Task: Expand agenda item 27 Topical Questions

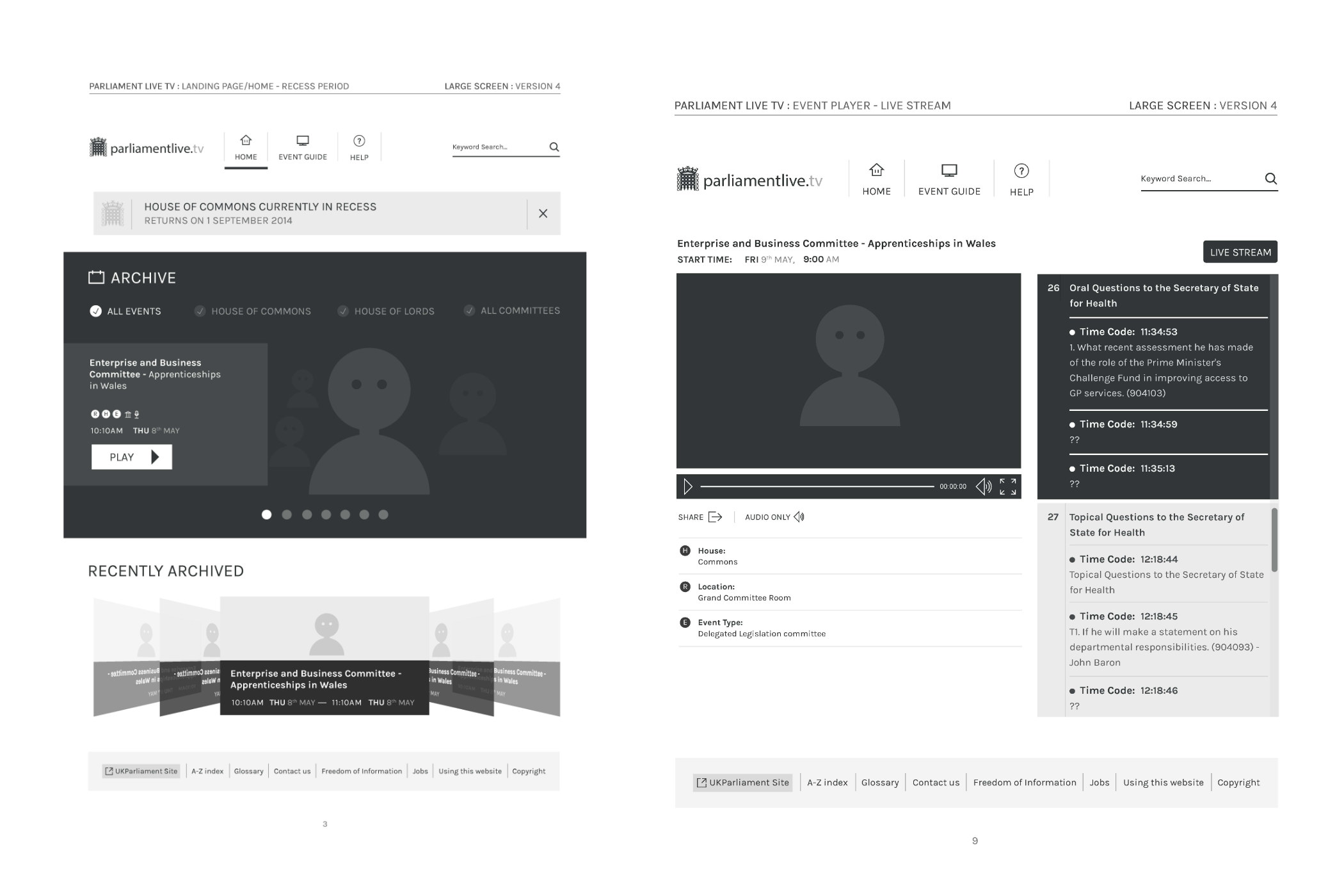Action: click(1165, 525)
